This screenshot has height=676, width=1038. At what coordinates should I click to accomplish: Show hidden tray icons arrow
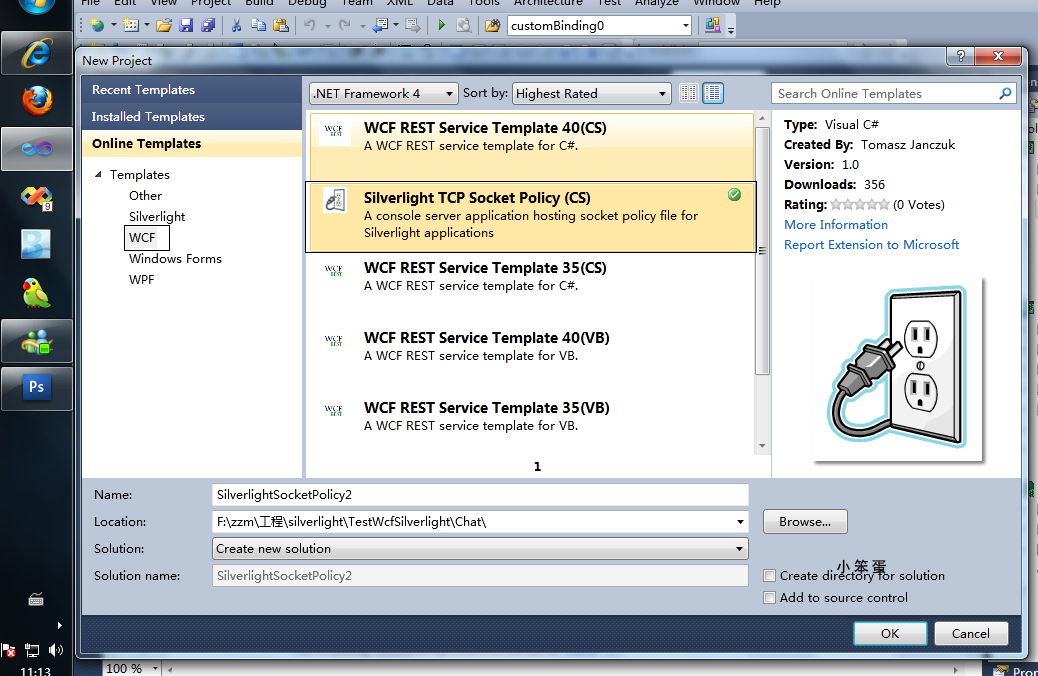pyautogui.click(x=60, y=625)
